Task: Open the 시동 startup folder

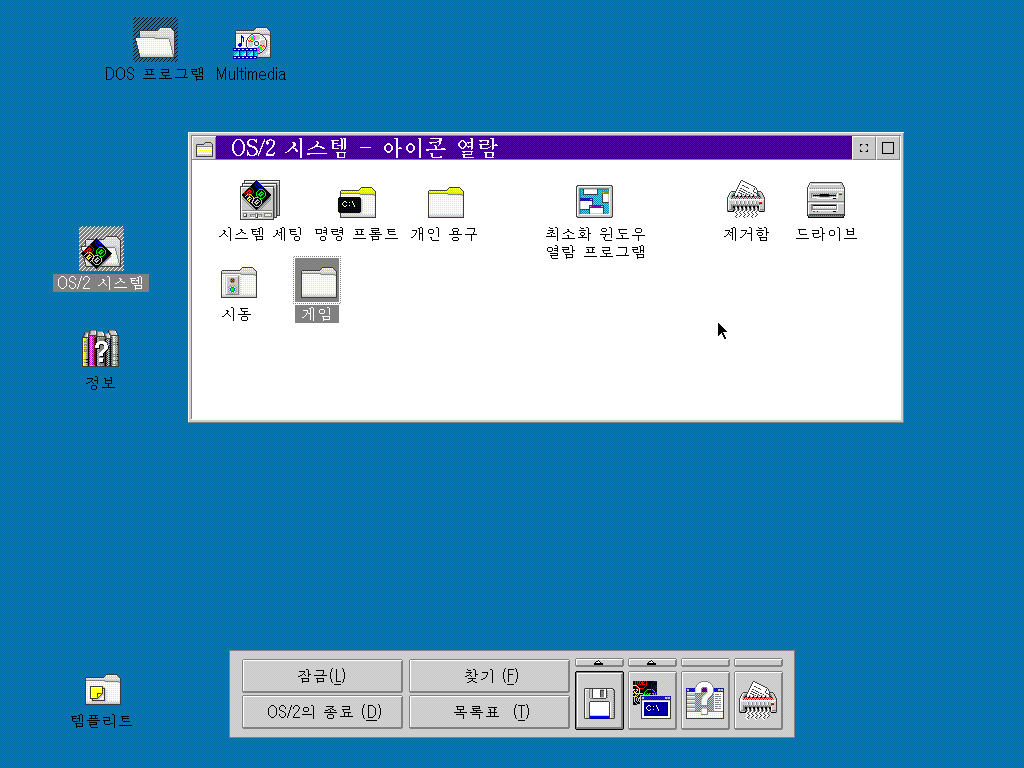Action: 238,282
